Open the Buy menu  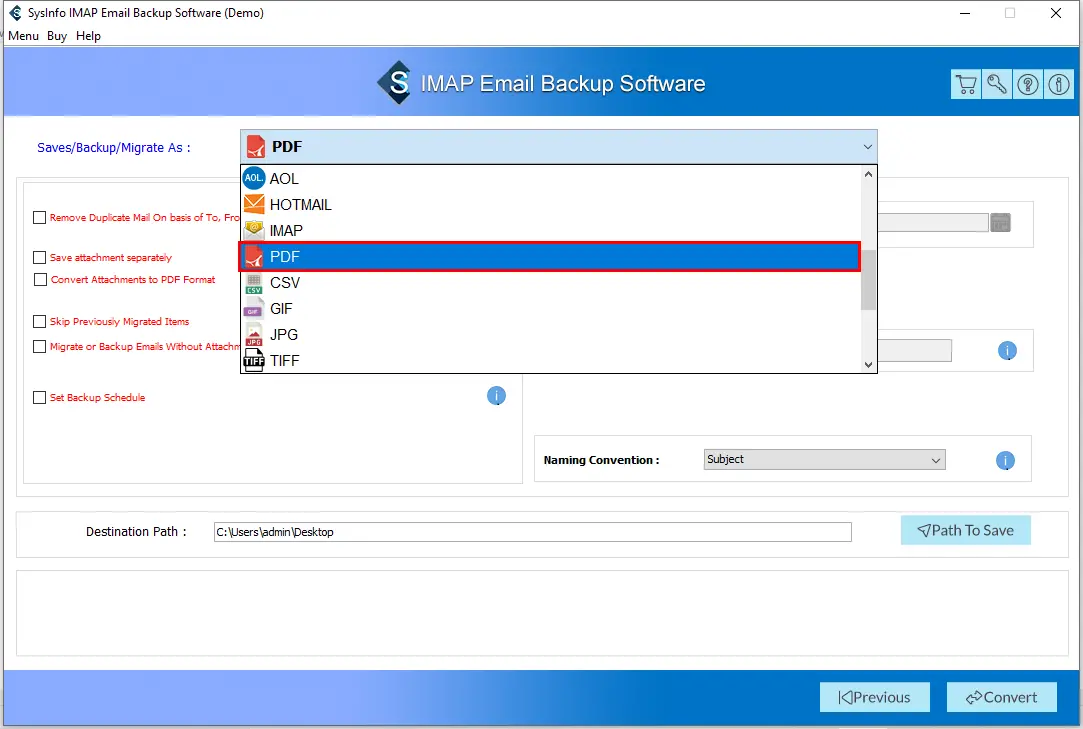tap(57, 36)
